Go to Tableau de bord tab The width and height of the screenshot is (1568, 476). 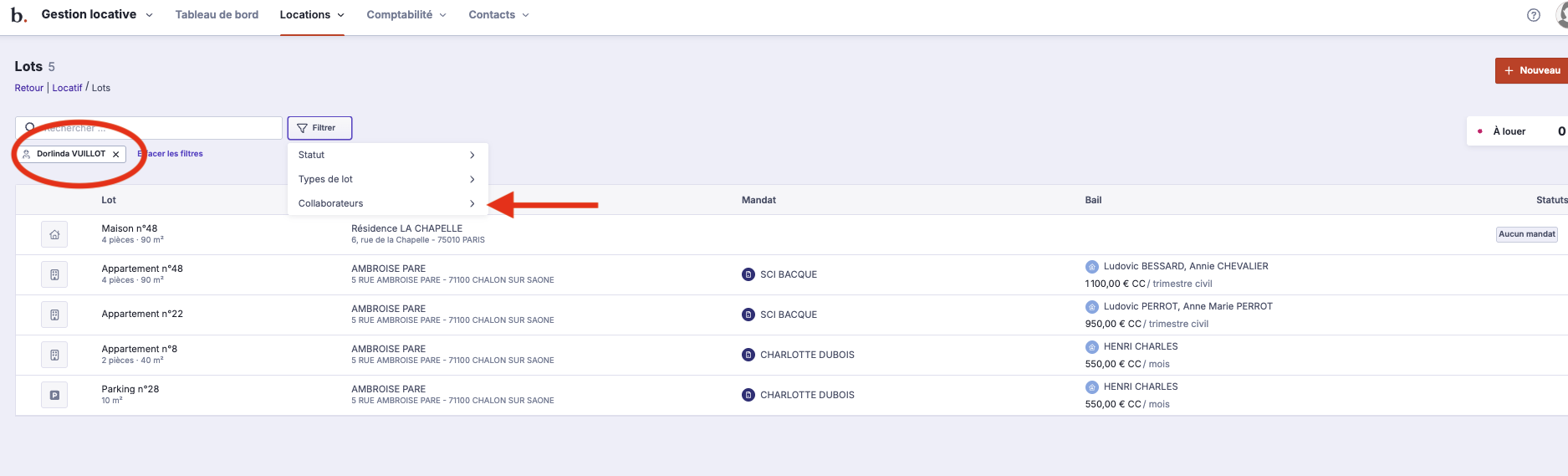pyautogui.click(x=217, y=15)
